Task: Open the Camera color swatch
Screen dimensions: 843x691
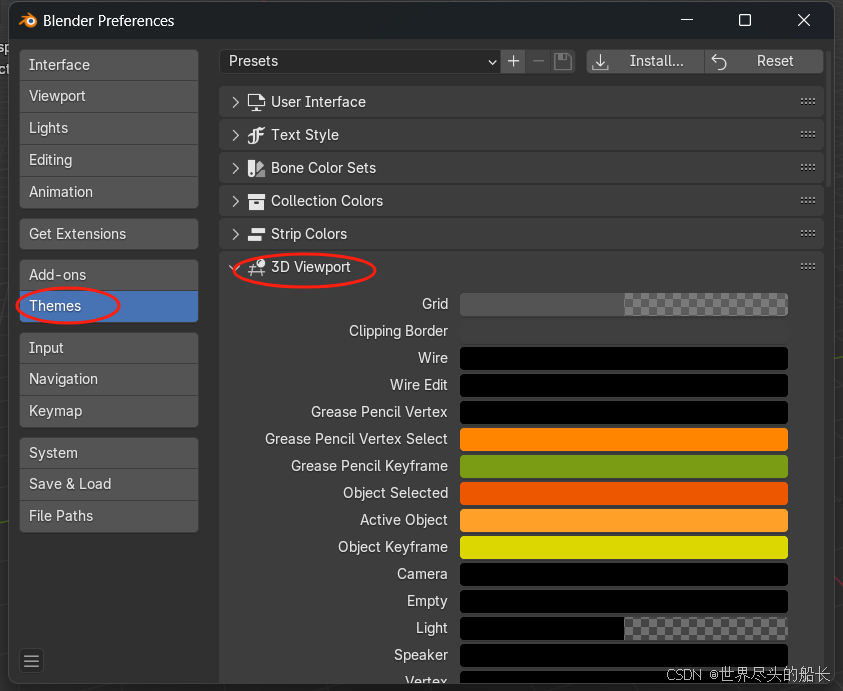Action: [x=624, y=574]
